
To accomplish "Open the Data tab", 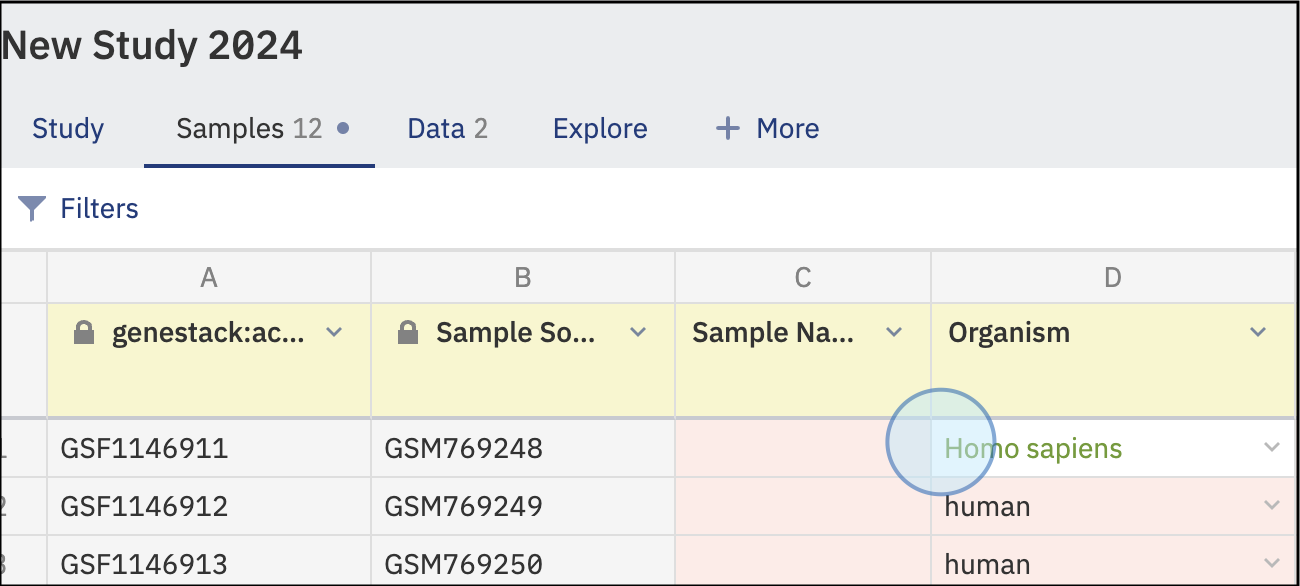I will [447, 128].
